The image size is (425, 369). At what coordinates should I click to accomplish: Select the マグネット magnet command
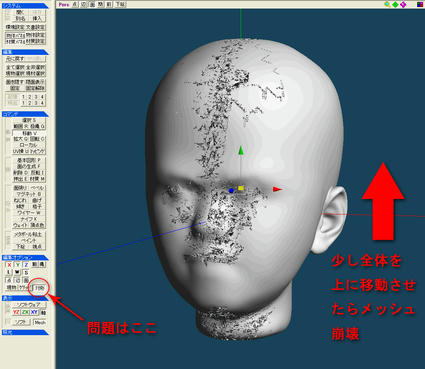click(x=28, y=194)
